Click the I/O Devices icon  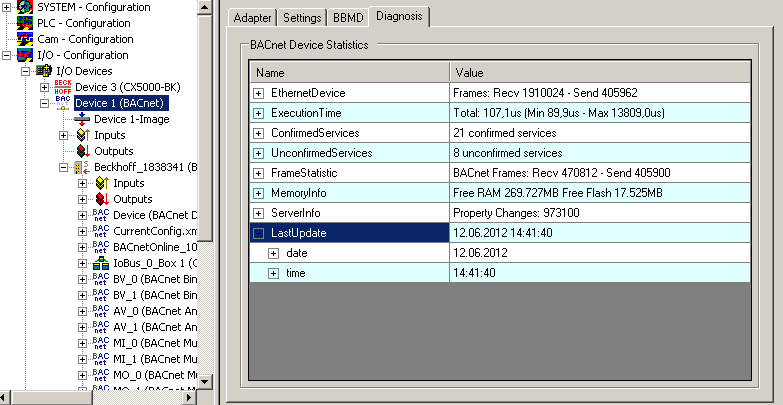click(44, 71)
